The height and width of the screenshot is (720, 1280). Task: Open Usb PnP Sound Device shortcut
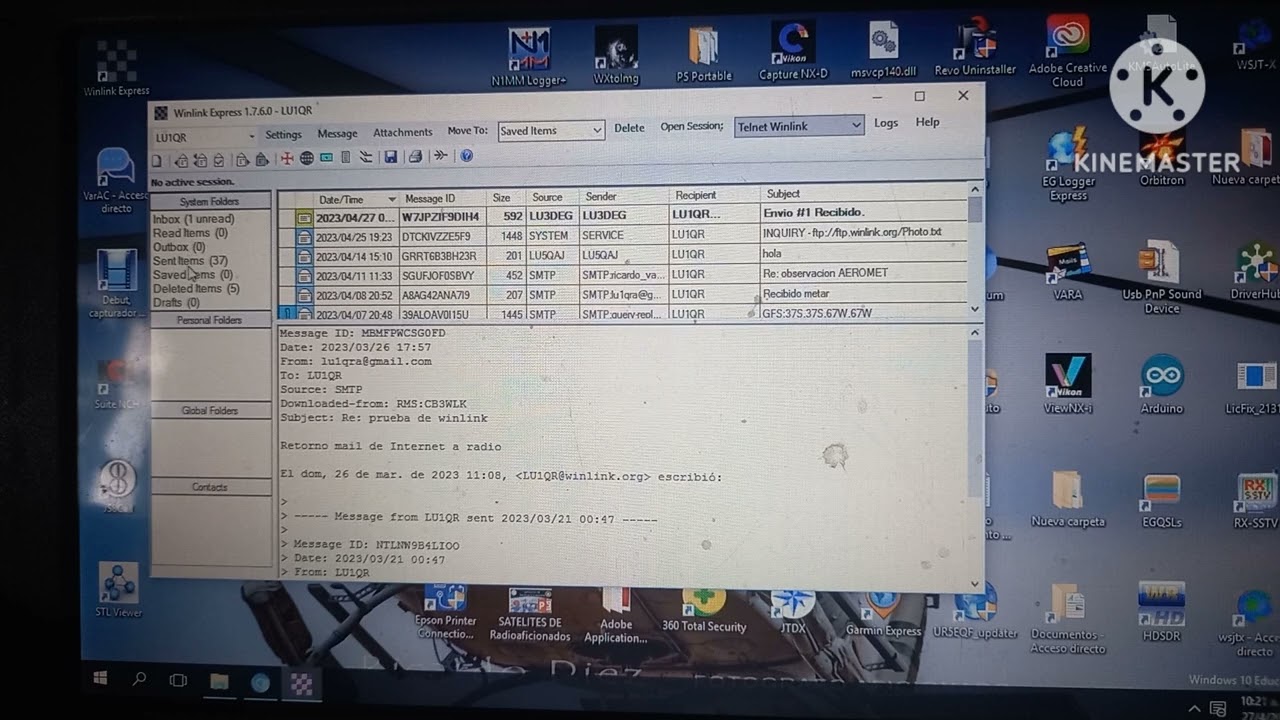point(1161,276)
